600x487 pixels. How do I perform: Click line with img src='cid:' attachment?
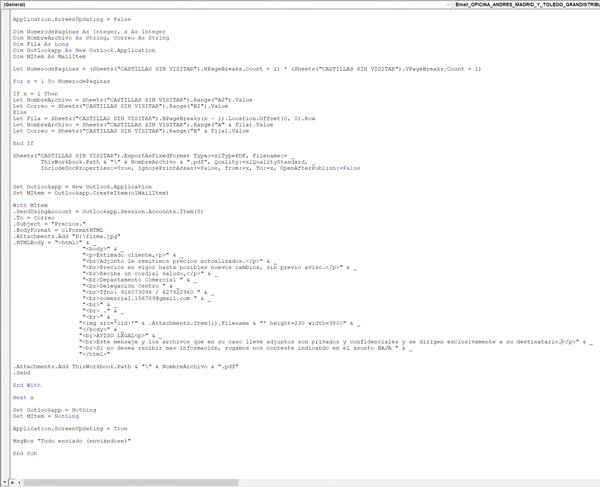[x=219, y=323]
